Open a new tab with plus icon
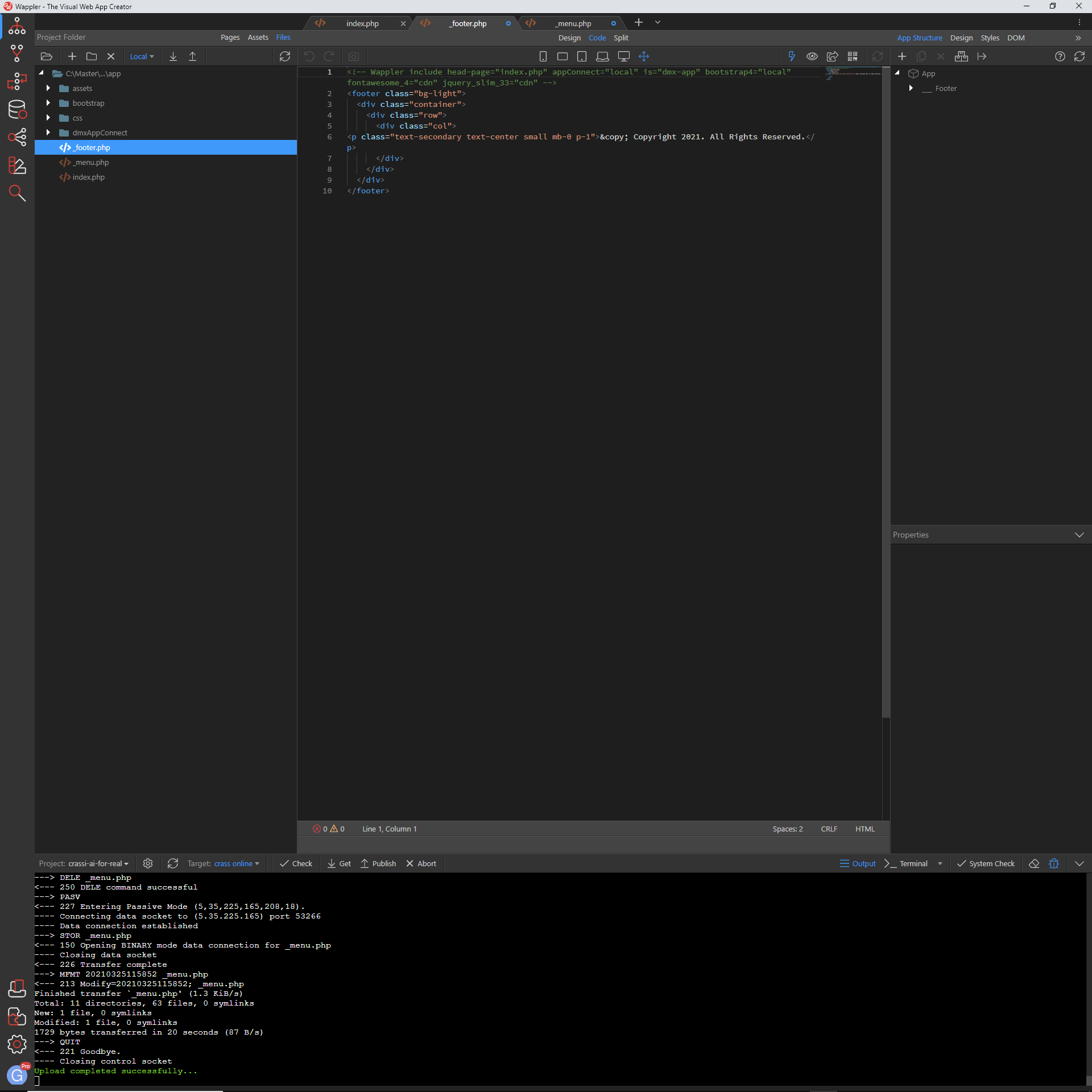 (x=639, y=22)
